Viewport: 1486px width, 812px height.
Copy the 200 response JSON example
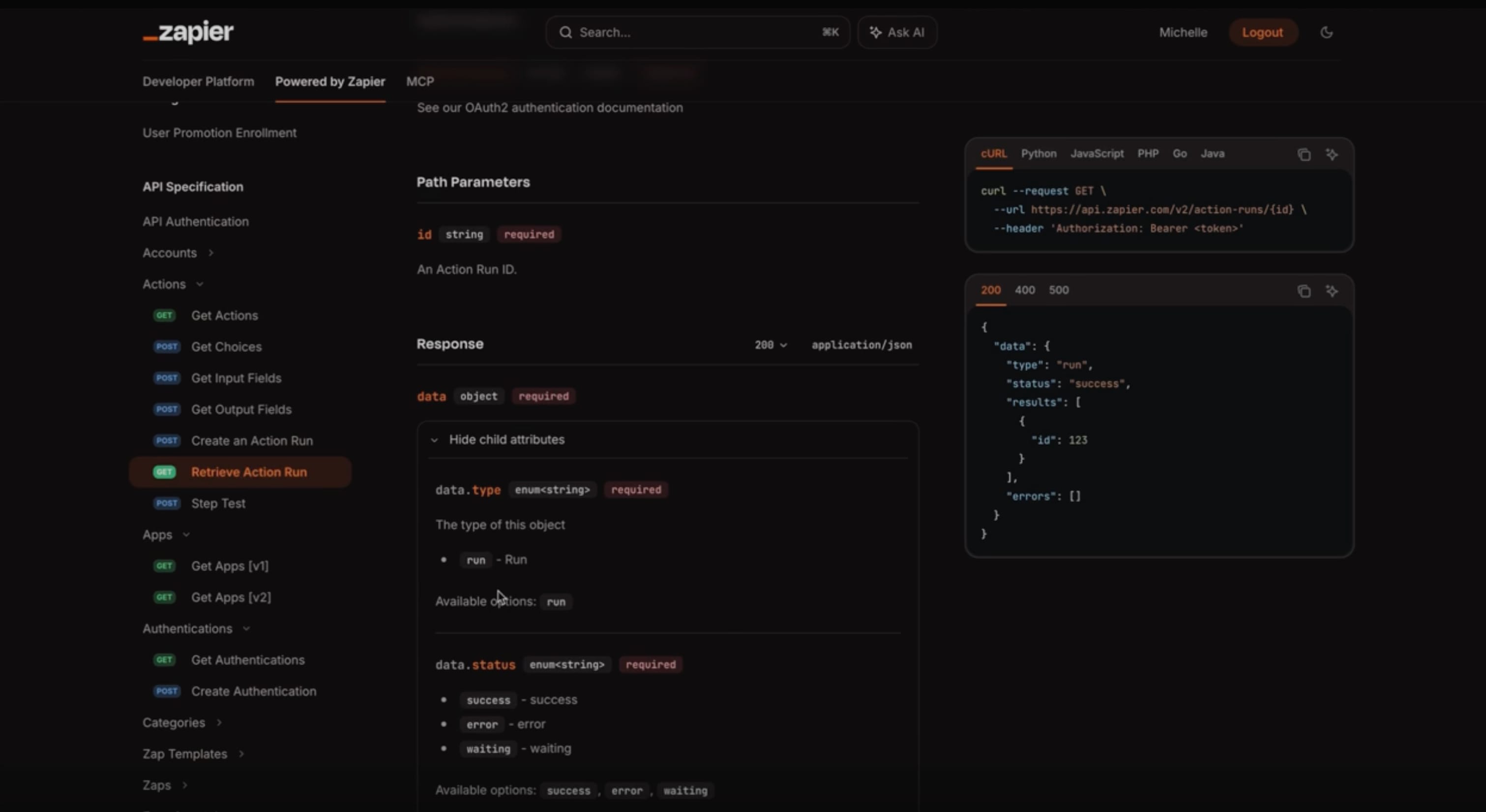tap(1304, 291)
